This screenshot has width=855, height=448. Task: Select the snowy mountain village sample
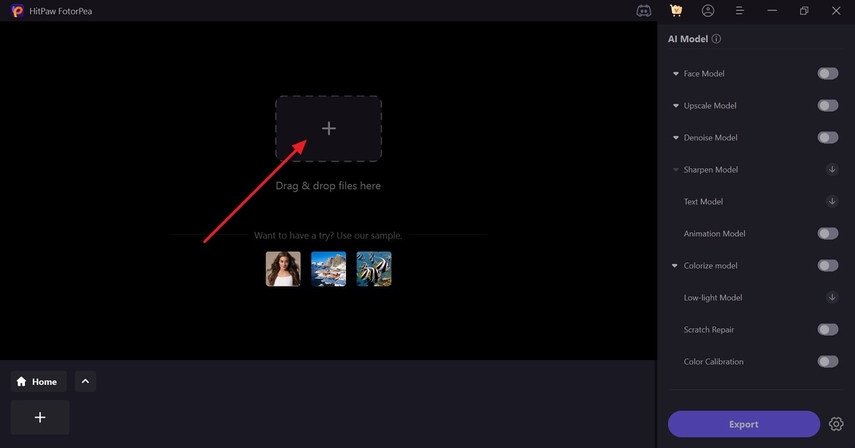click(x=328, y=269)
